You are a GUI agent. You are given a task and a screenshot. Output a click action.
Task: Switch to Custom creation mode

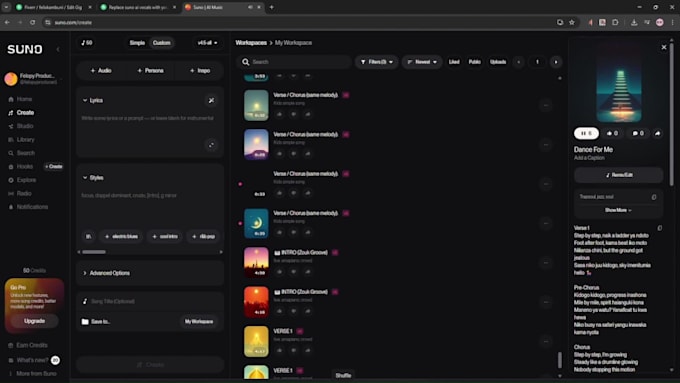coord(161,43)
